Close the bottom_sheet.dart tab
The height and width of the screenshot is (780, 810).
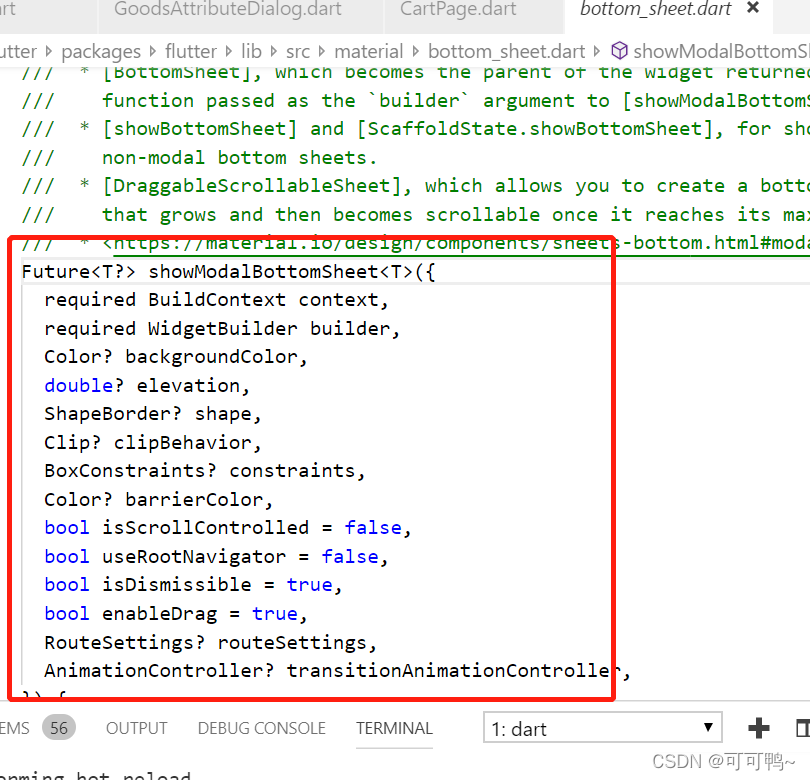[x=753, y=8]
